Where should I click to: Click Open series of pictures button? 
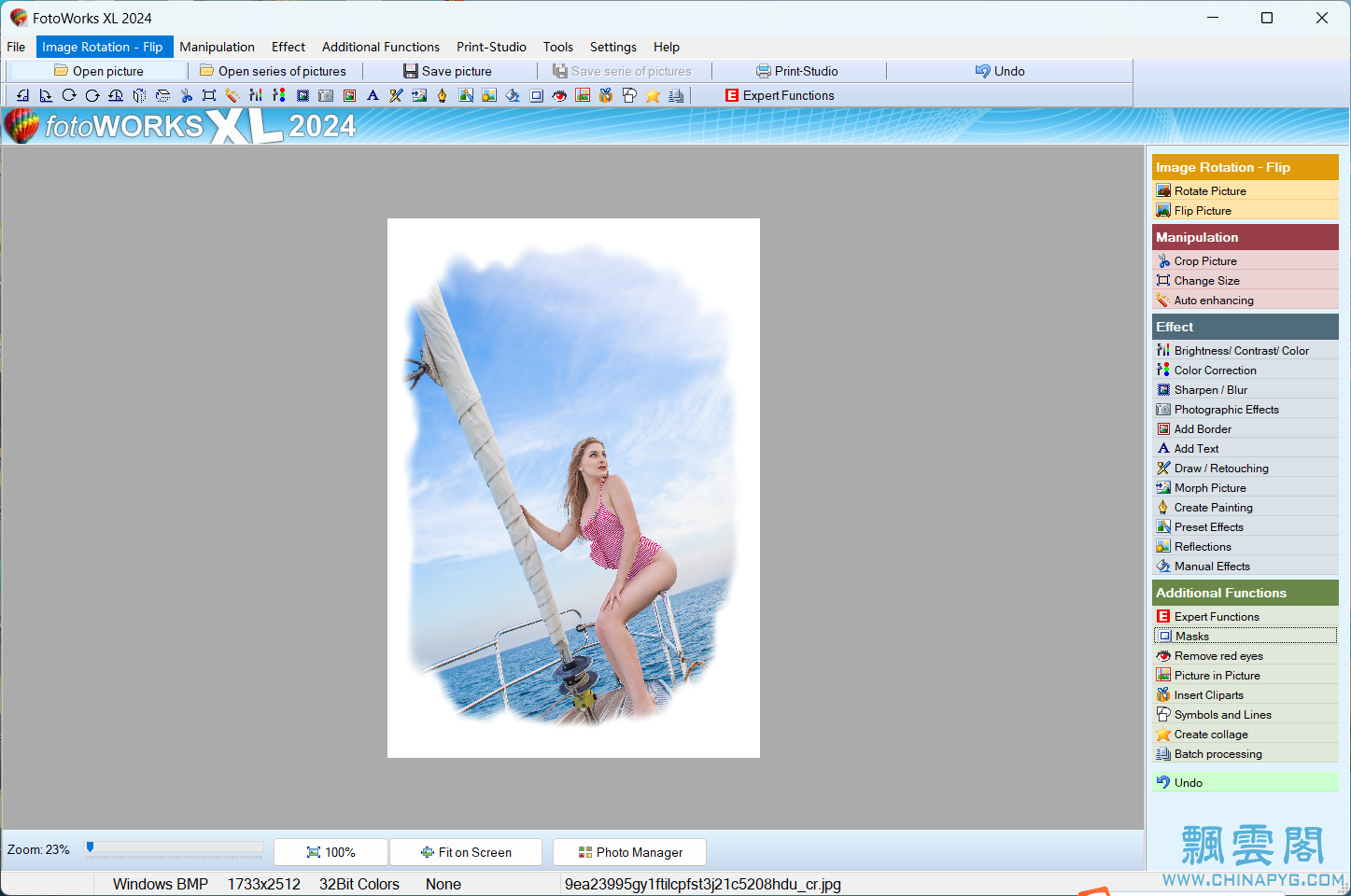[273, 71]
